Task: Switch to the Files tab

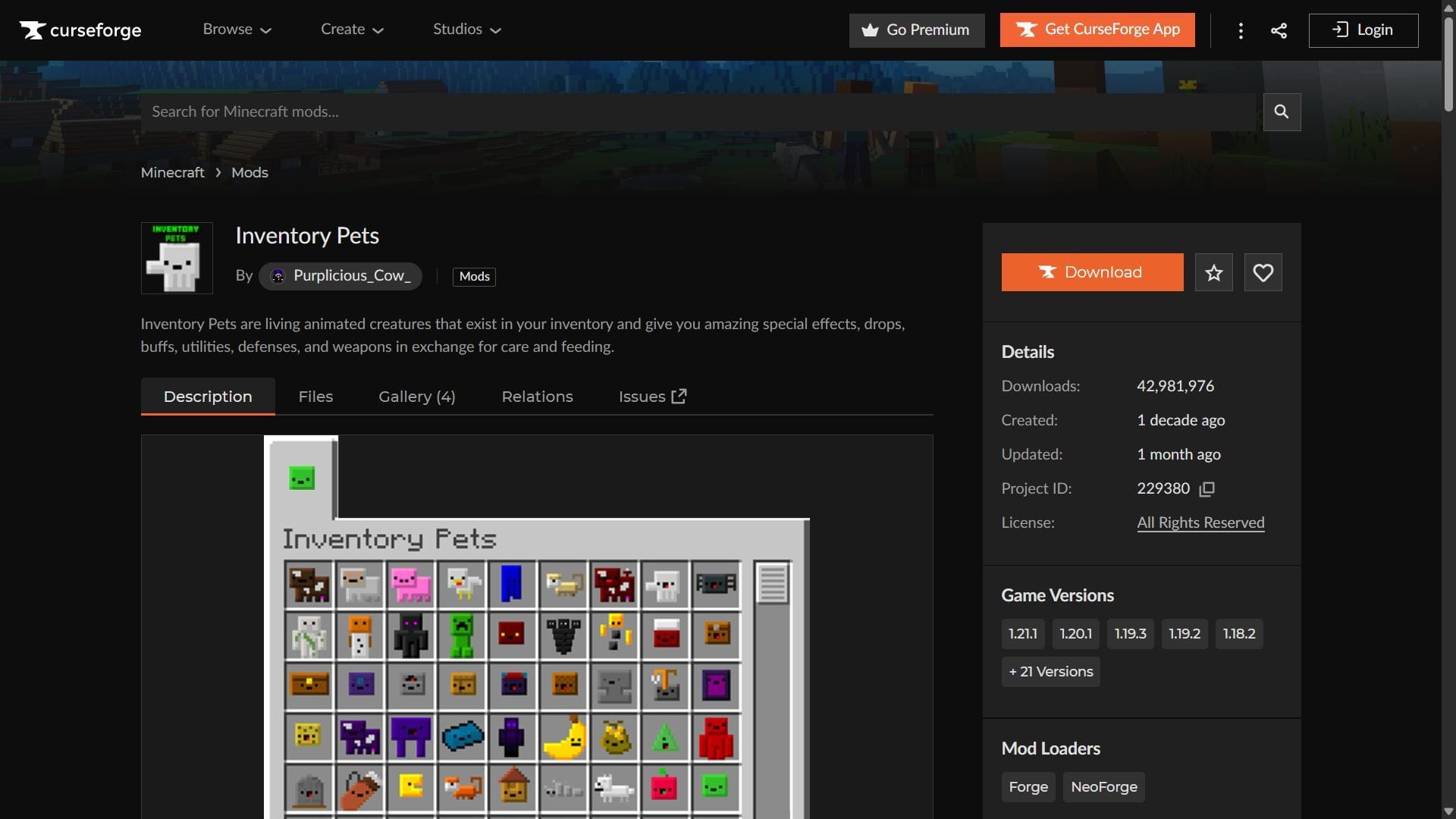Action: (315, 396)
